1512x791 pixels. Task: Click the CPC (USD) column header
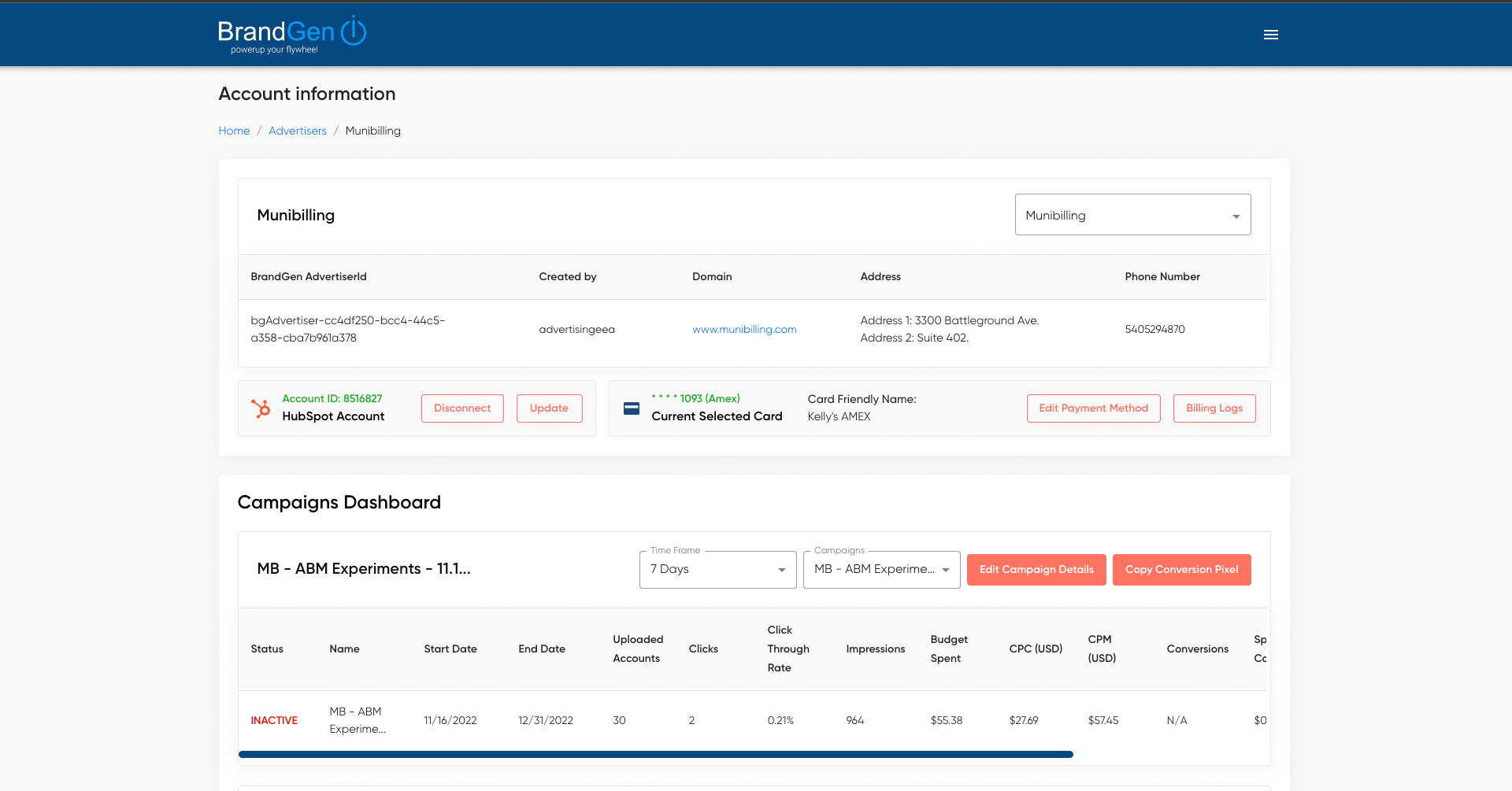(x=1036, y=649)
